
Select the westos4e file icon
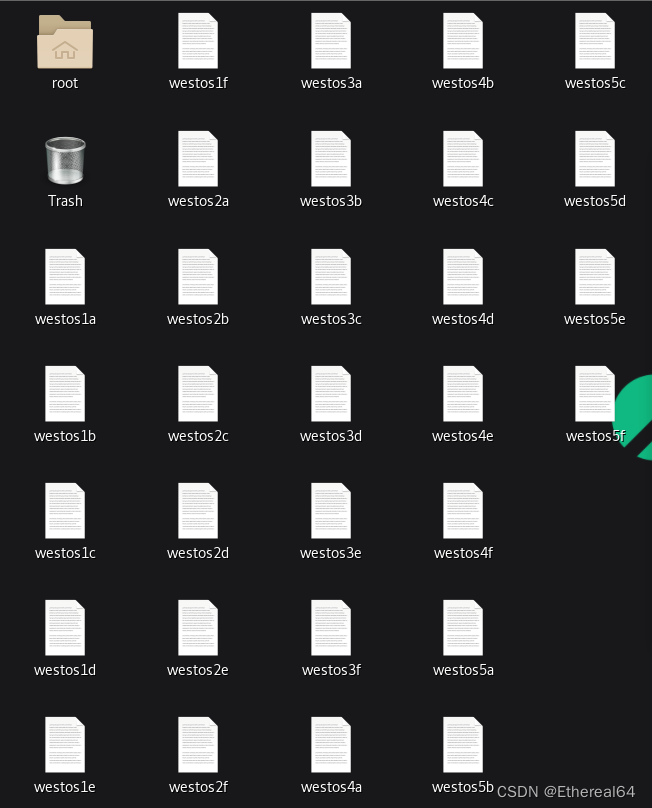coord(463,394)
